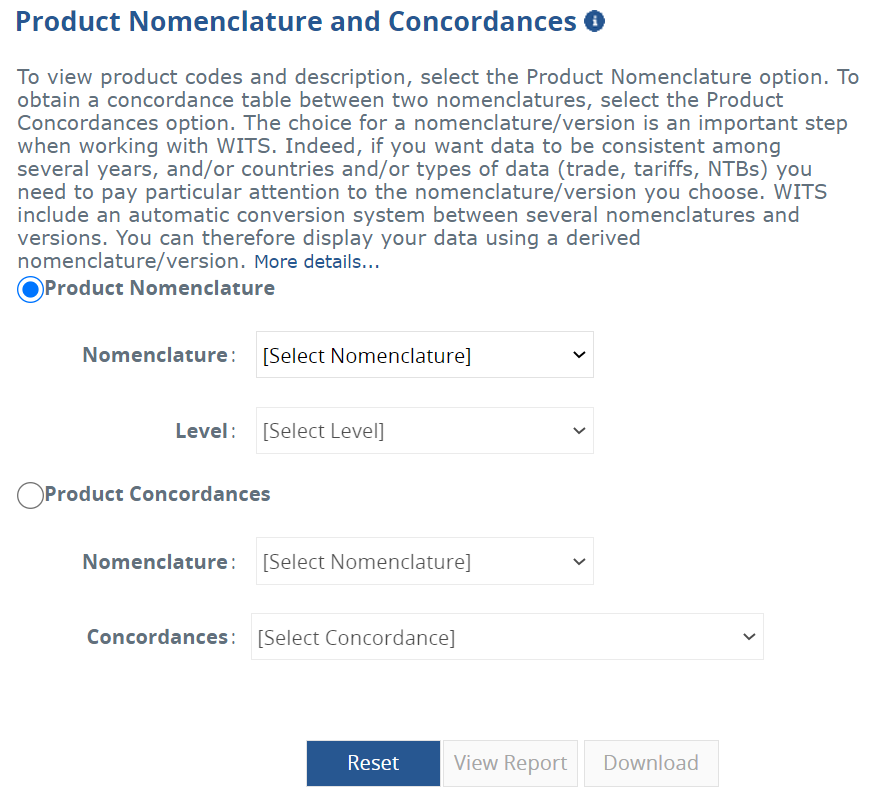This screenshot has height=794, width=873.
Task: Click the Product Nomenclature and Concordances heading
Action: 296,21
